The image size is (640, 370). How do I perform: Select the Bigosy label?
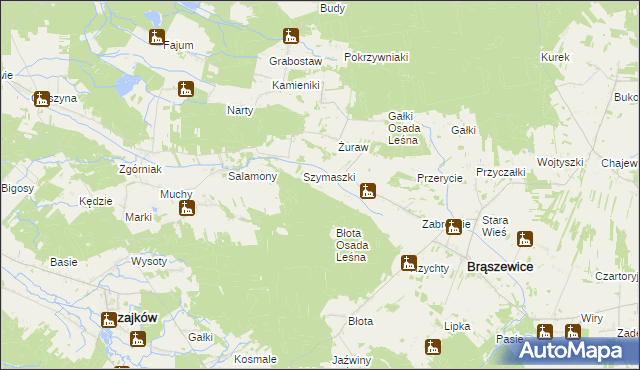pyautogui.click(x=18, y=188)
